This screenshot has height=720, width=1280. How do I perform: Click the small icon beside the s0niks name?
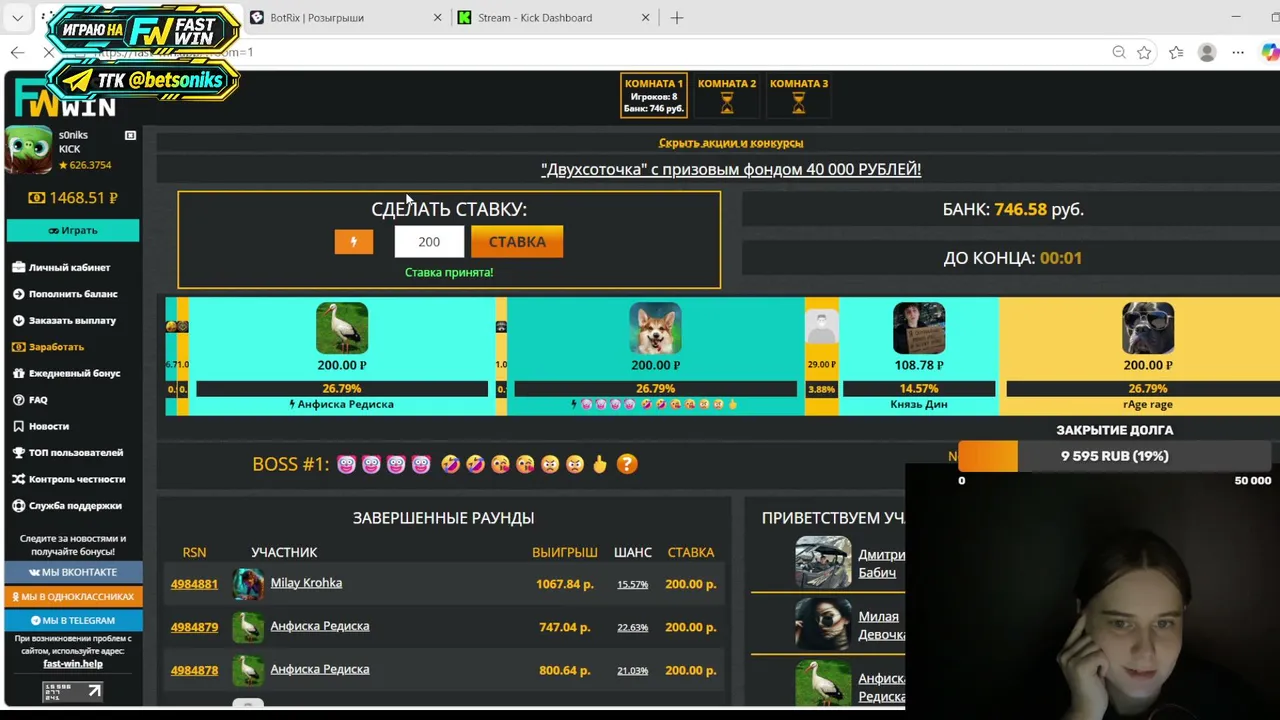coord(130,135)
